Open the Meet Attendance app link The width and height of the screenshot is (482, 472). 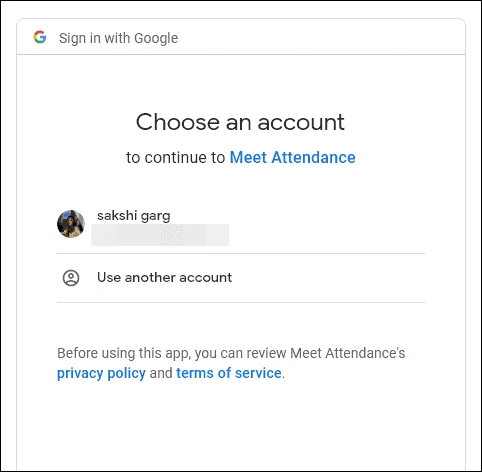pos(292,157)
